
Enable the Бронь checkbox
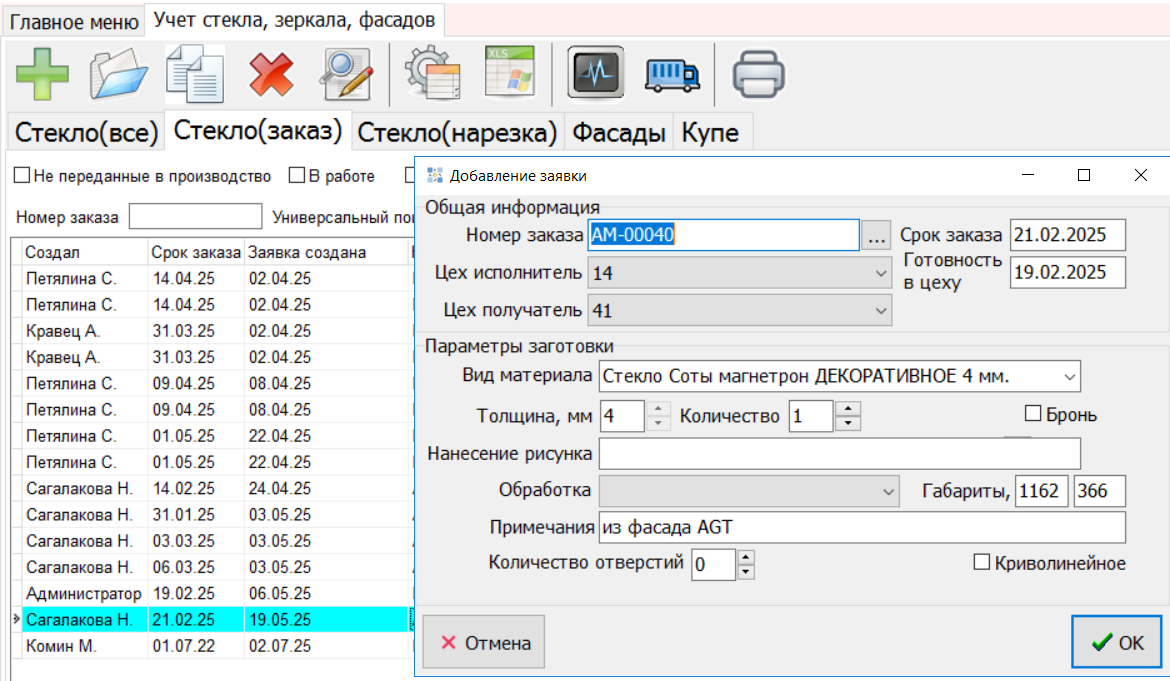1034,415
